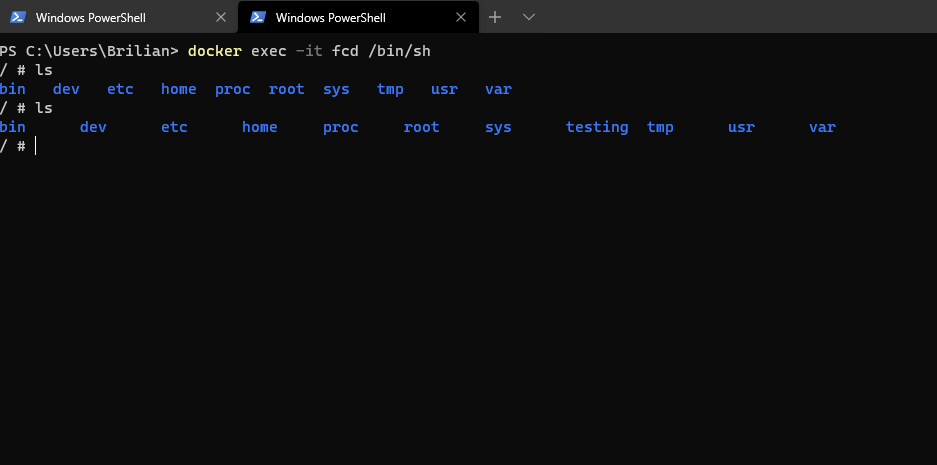Click the PowerShell icon on the active second tab
Viewport: 937px width, 465px height.
tap(258, 17)
